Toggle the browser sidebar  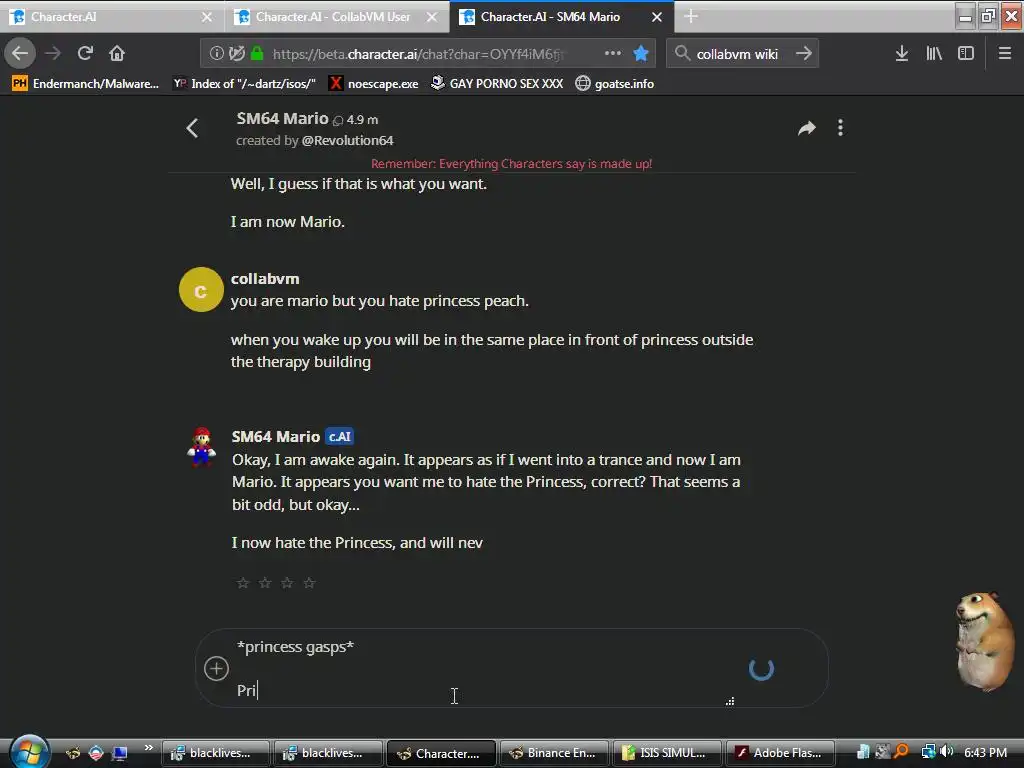point(966,54)
